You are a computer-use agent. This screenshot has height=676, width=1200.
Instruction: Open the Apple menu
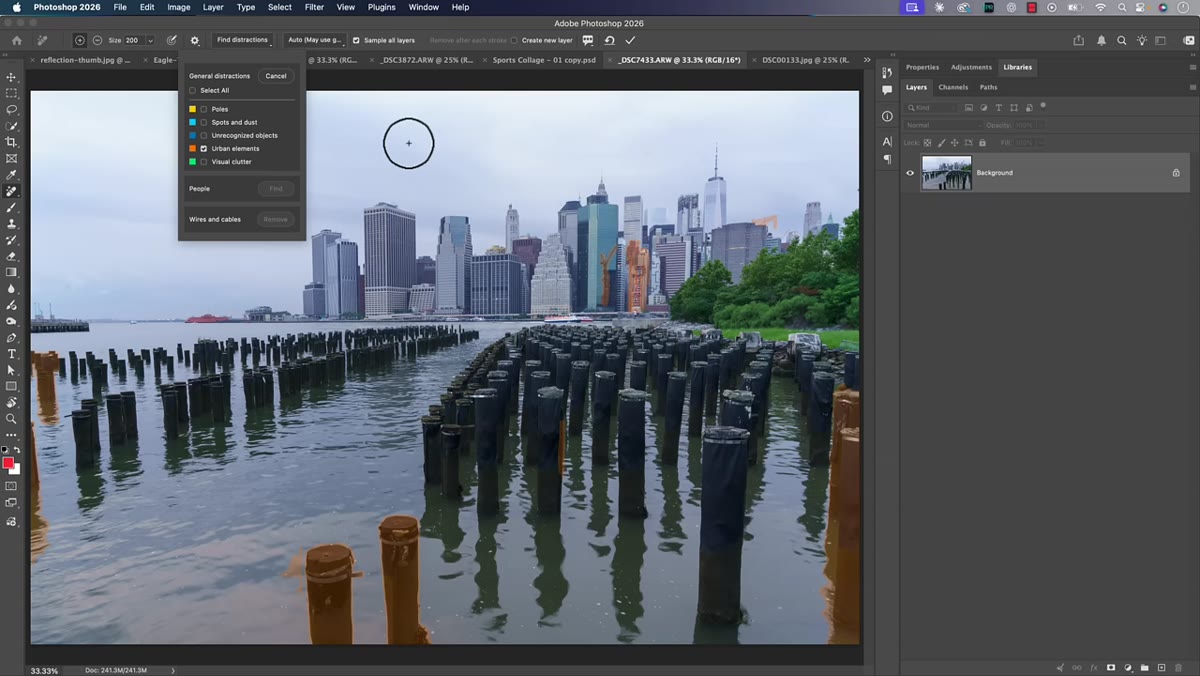pos(17,7)
